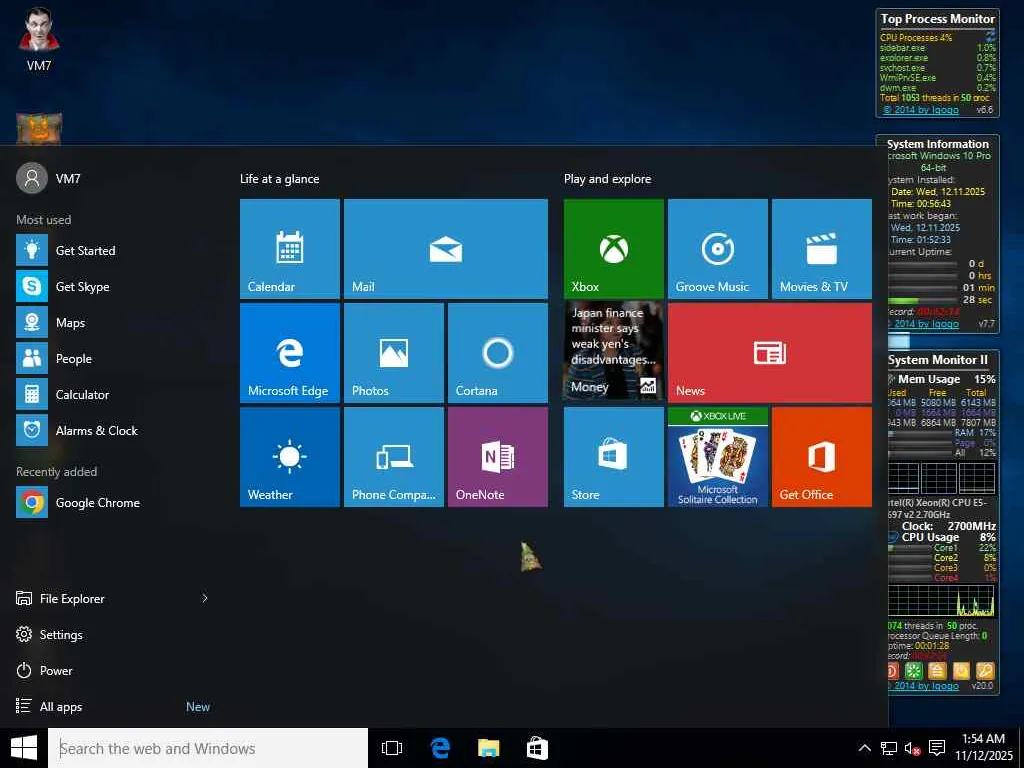Click Igogo link in System Information gadget

coord(923,323)
